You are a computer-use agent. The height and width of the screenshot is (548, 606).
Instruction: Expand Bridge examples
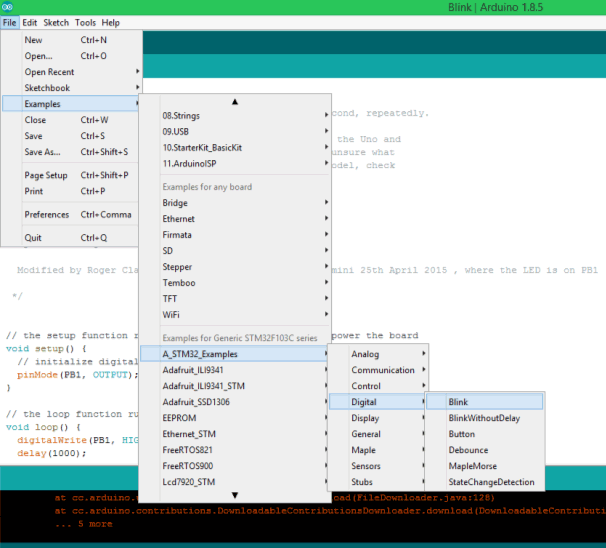pyautogui.click(x=235, y=203)
